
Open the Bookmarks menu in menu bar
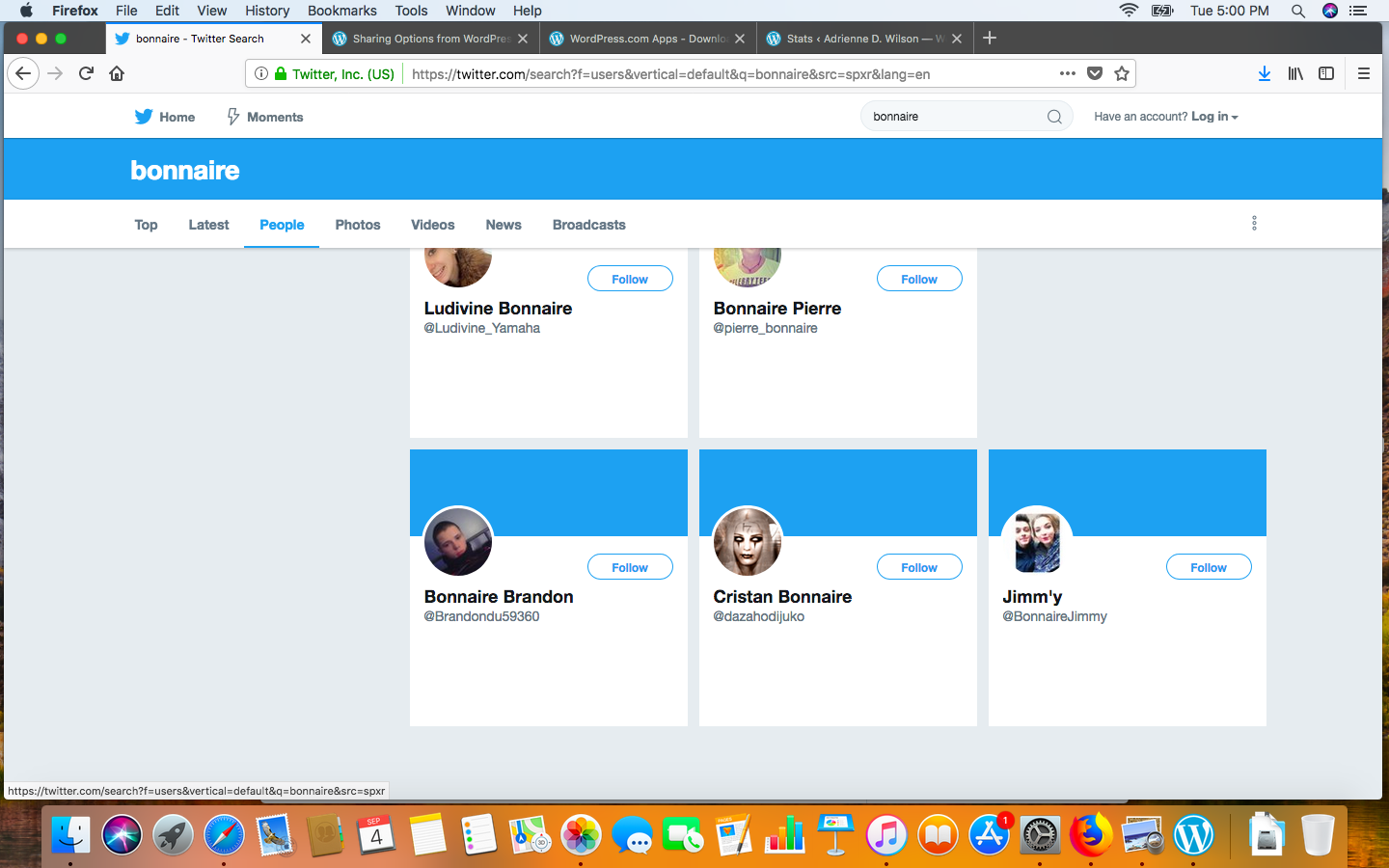point(341,11)
